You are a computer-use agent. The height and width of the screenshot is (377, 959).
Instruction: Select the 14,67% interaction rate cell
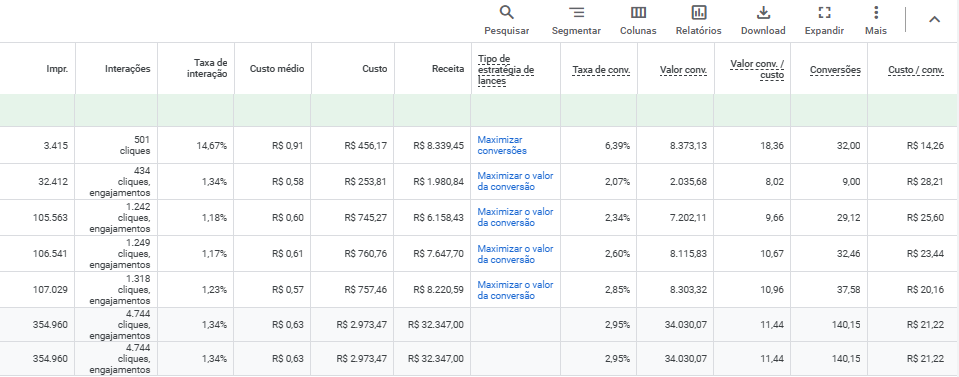tap(212, 146)
